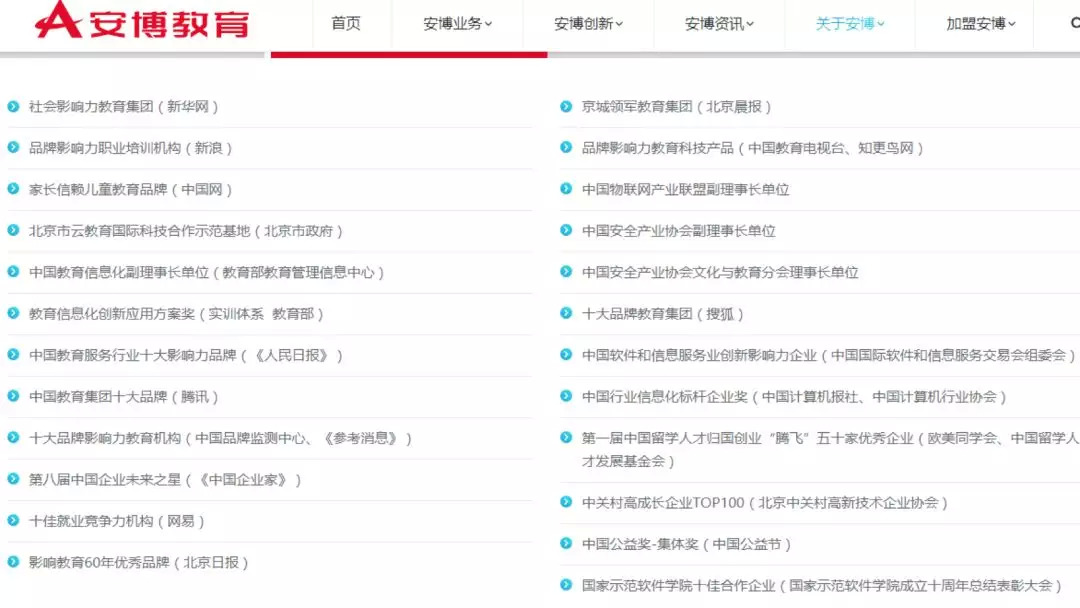The height and width of the screenshot is (608, 1080).
Task: Open 品牌影响力职业培训机构（新浪） link
Action: [x=131, y=148]
